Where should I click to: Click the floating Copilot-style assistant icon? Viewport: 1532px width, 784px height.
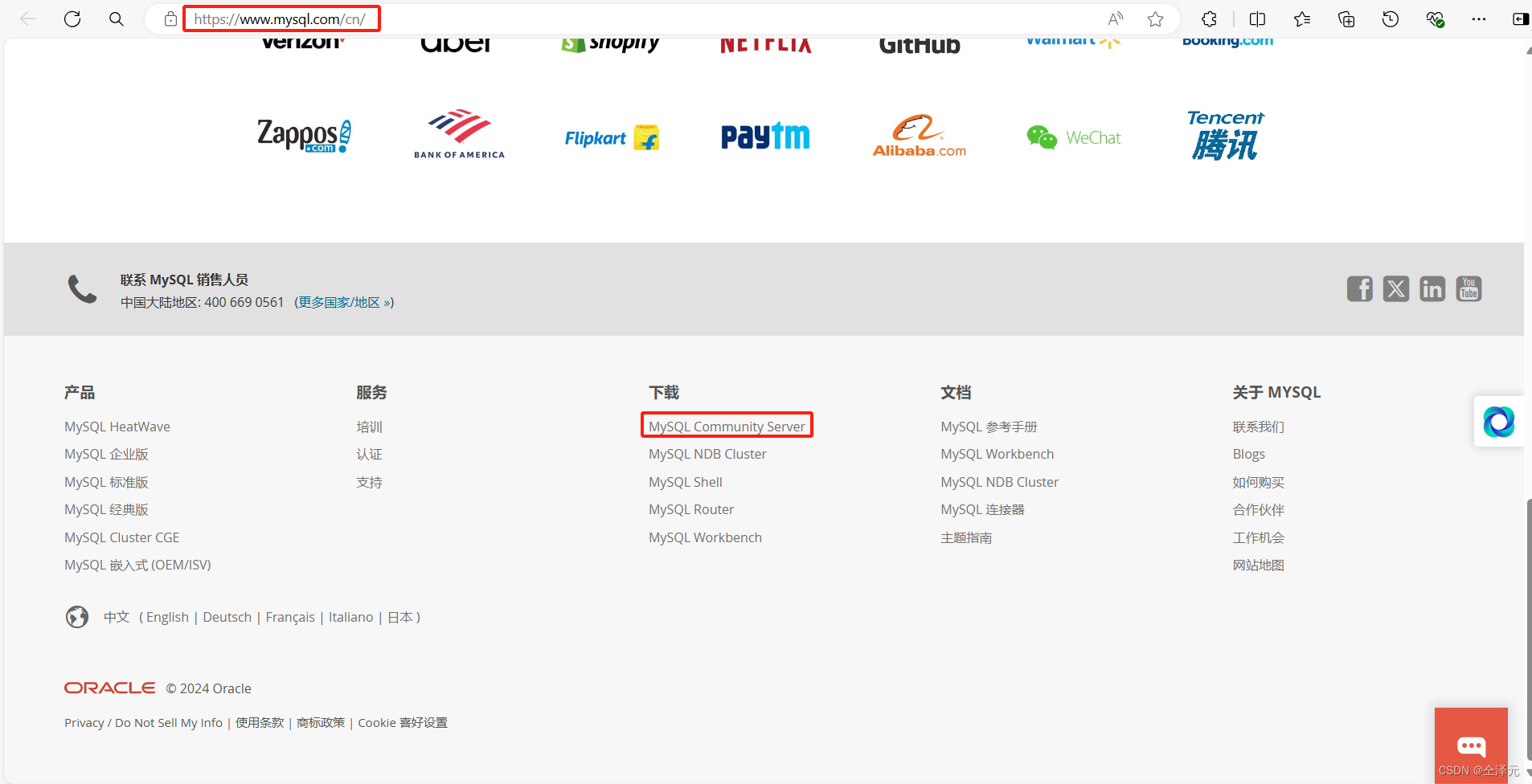click(x=1499, y=422)
